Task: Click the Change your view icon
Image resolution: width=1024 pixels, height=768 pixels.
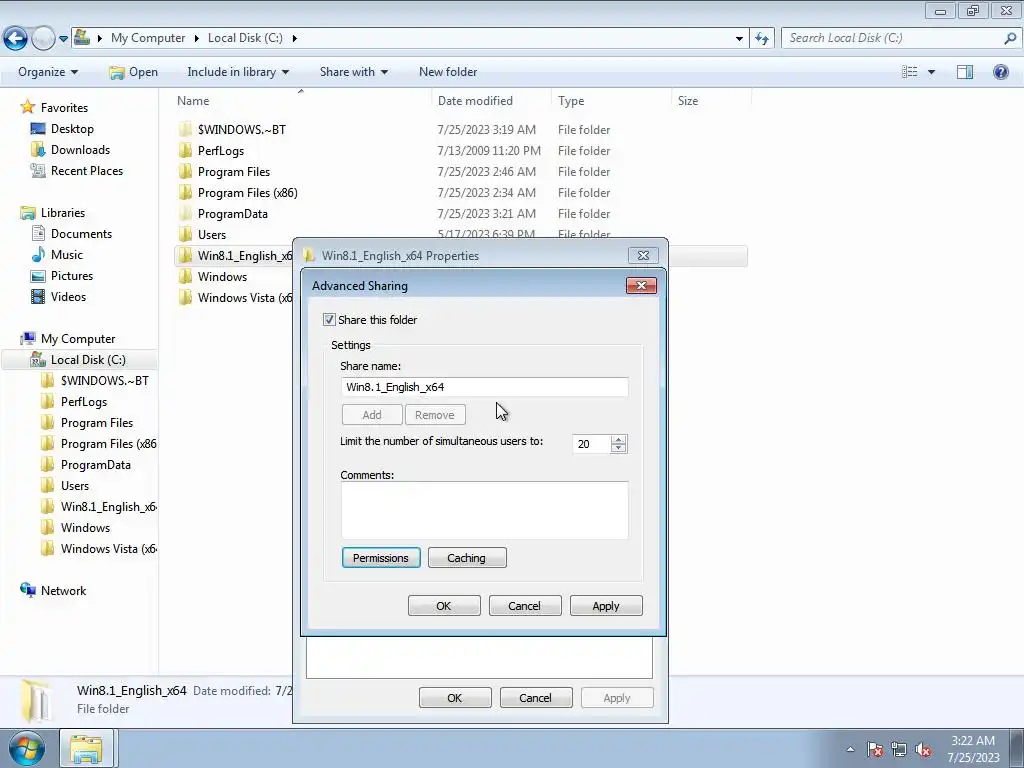Action: [909, 72]
